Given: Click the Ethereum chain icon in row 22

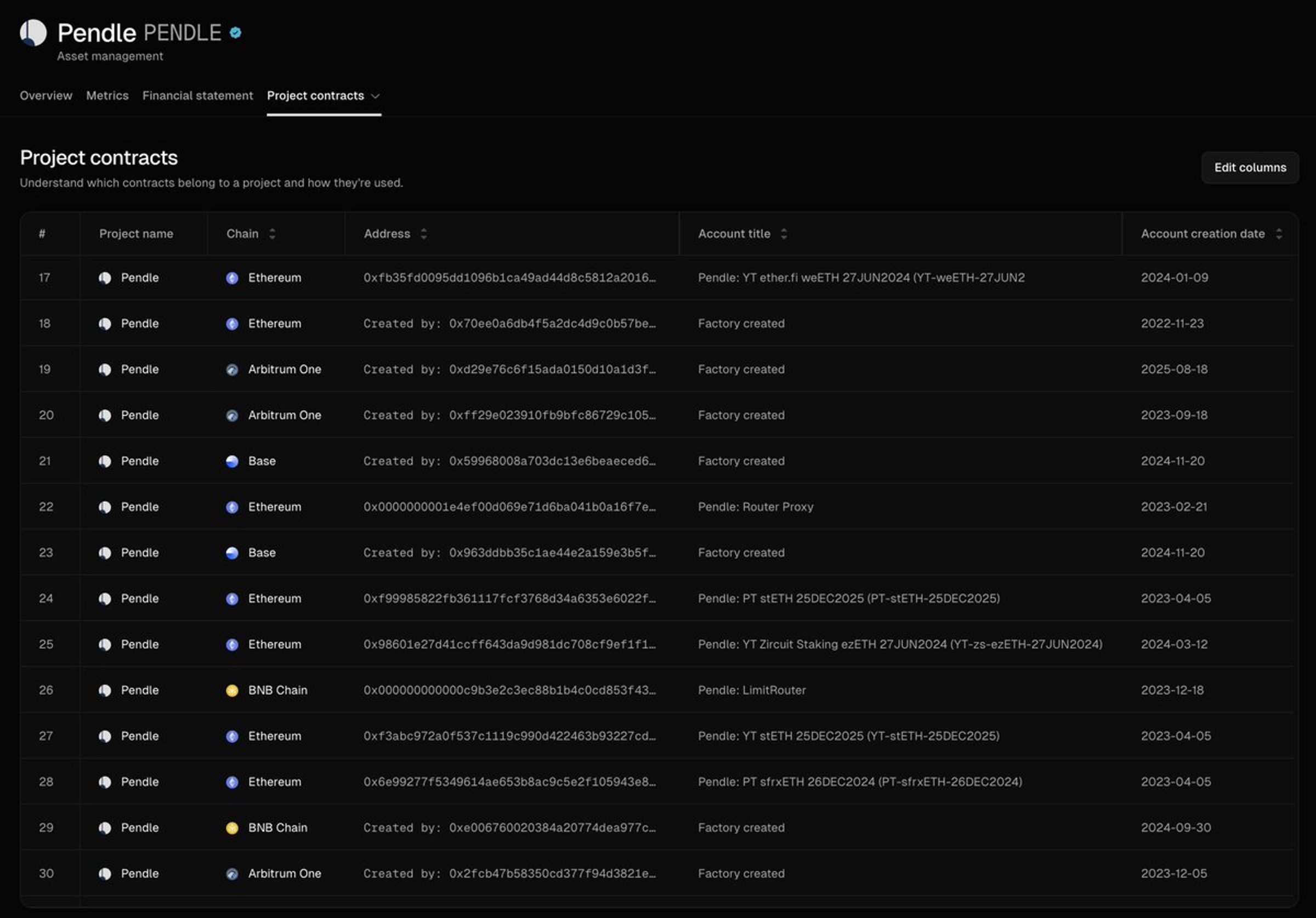Looking at the screenshot, I should tap(232, 507).
